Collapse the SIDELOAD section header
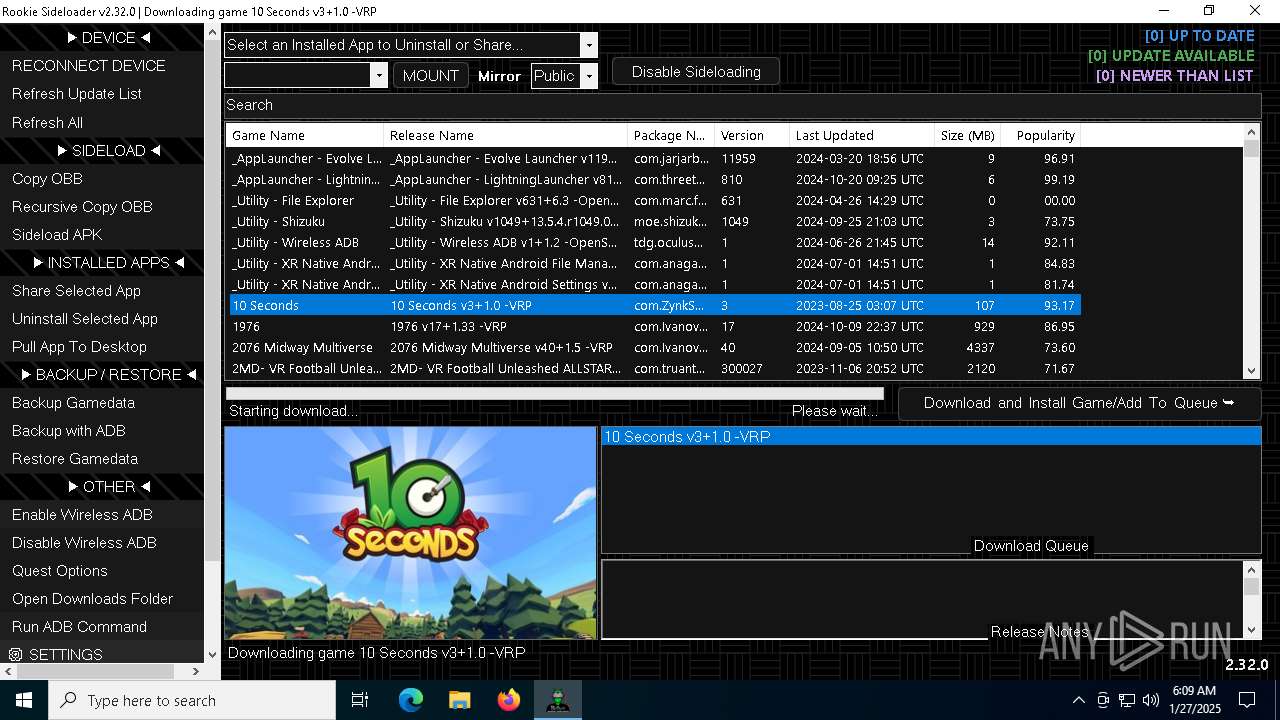The image size is (1280, 720). click(x=108, y=150)
